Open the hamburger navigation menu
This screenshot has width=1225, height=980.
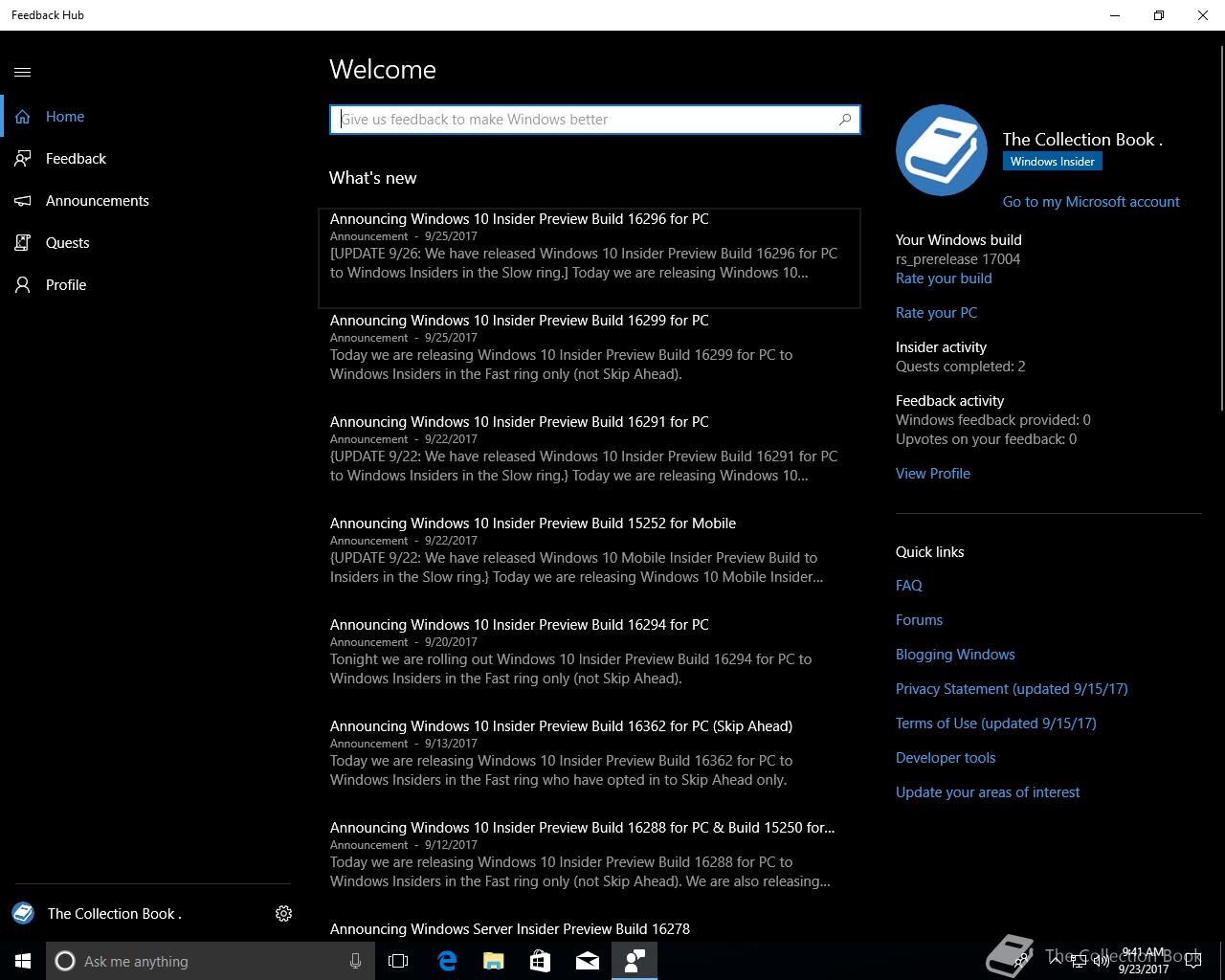(23, 72)
